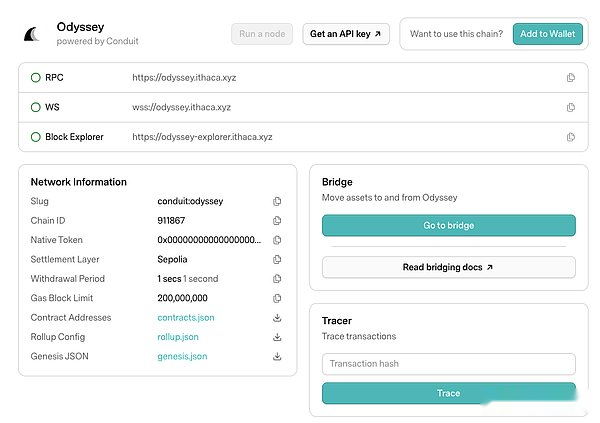The height and width of the screenshot is (423, 600).
Task: Click Add to Wallet button
Action: [x=547, y=34]
